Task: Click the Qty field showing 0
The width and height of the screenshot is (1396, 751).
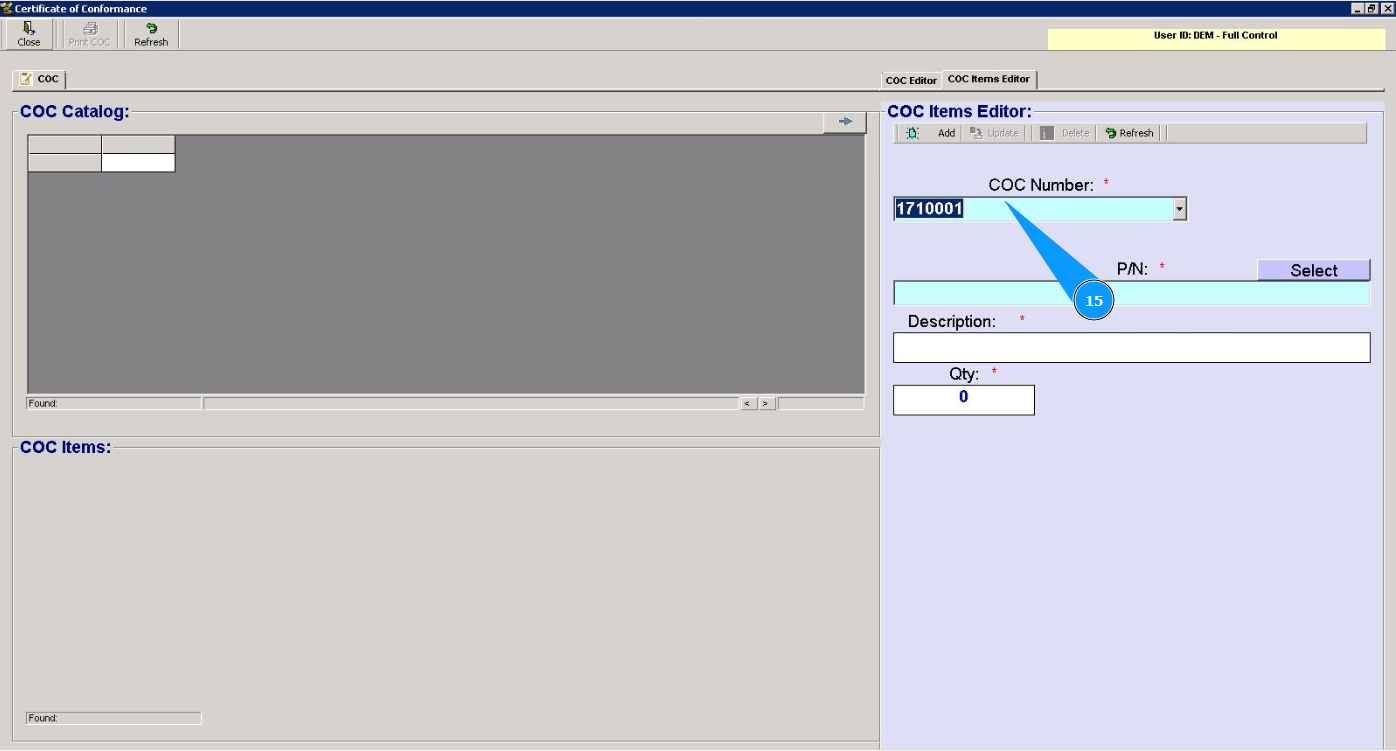Action: tap(964, 399)
